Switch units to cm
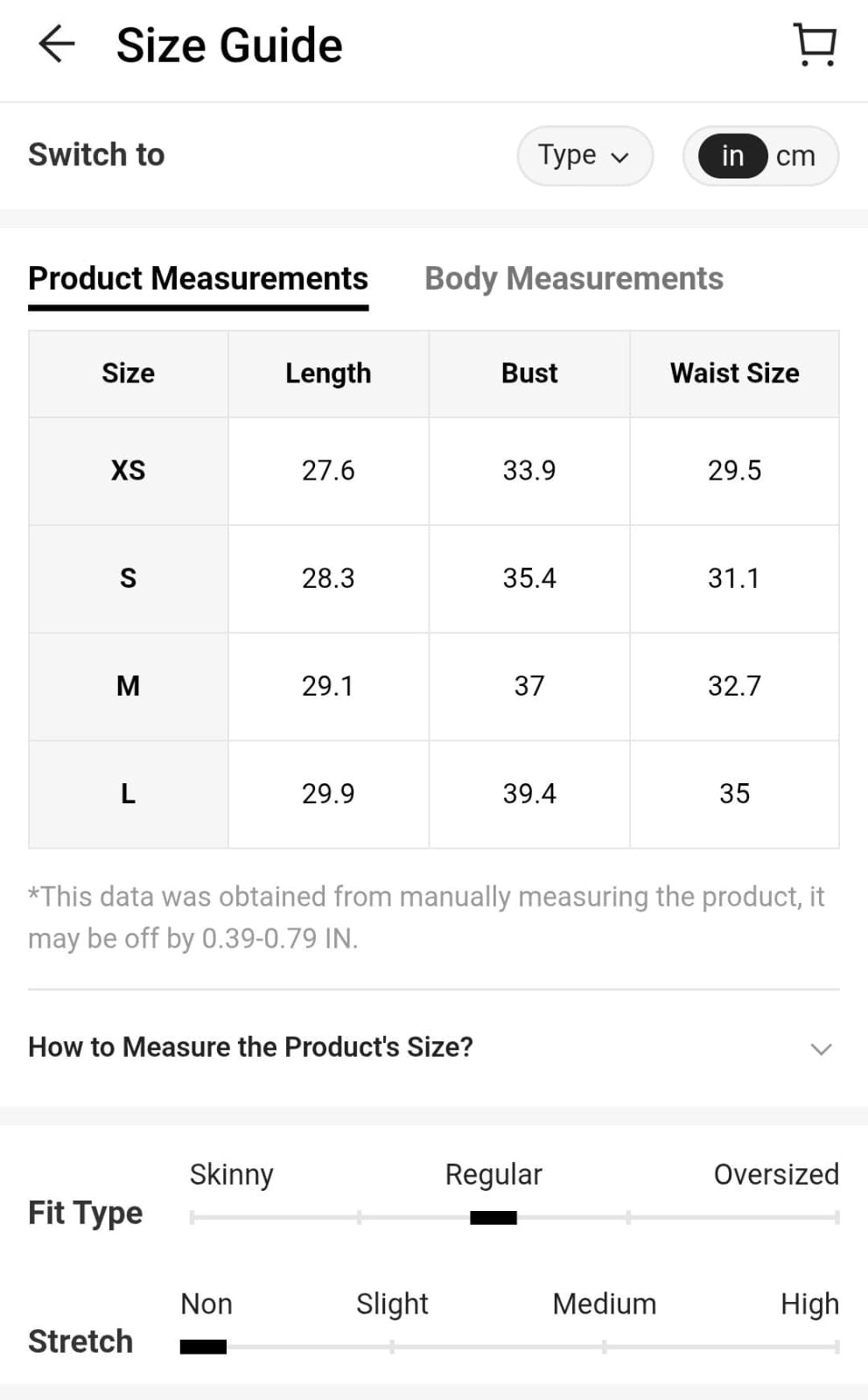This screenshot has height=1400, width=868. click(x=795, y=156)
